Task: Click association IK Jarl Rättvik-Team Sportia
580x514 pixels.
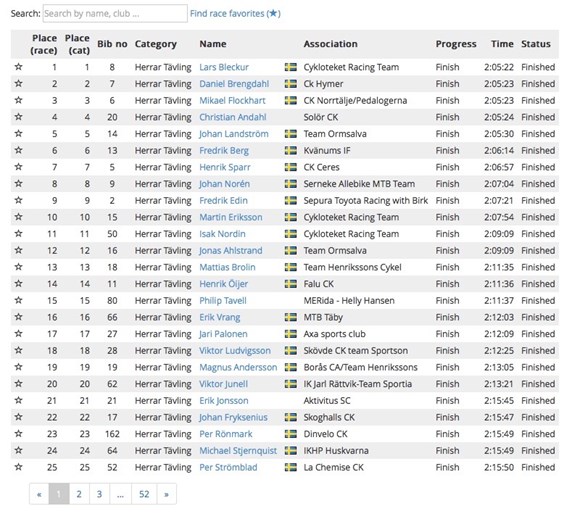Action: 358,384
